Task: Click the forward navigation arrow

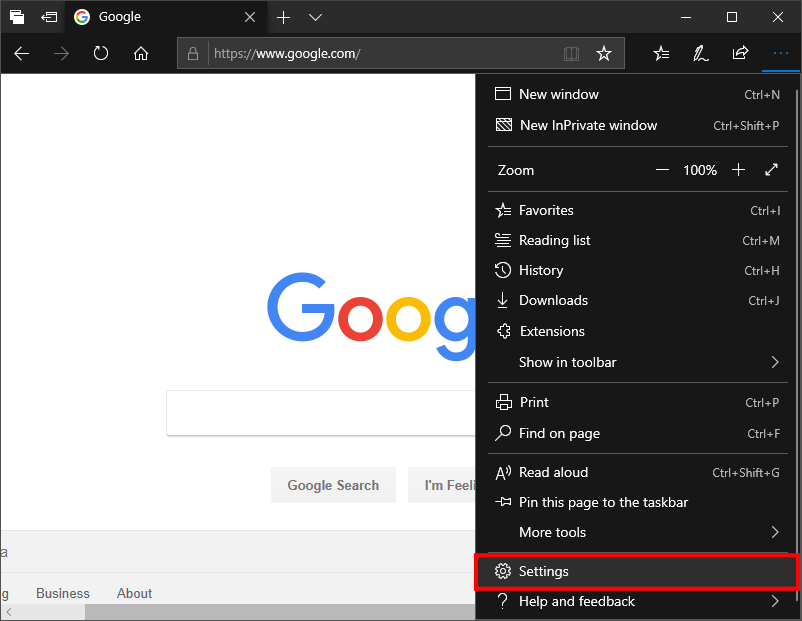Action: 61,53
